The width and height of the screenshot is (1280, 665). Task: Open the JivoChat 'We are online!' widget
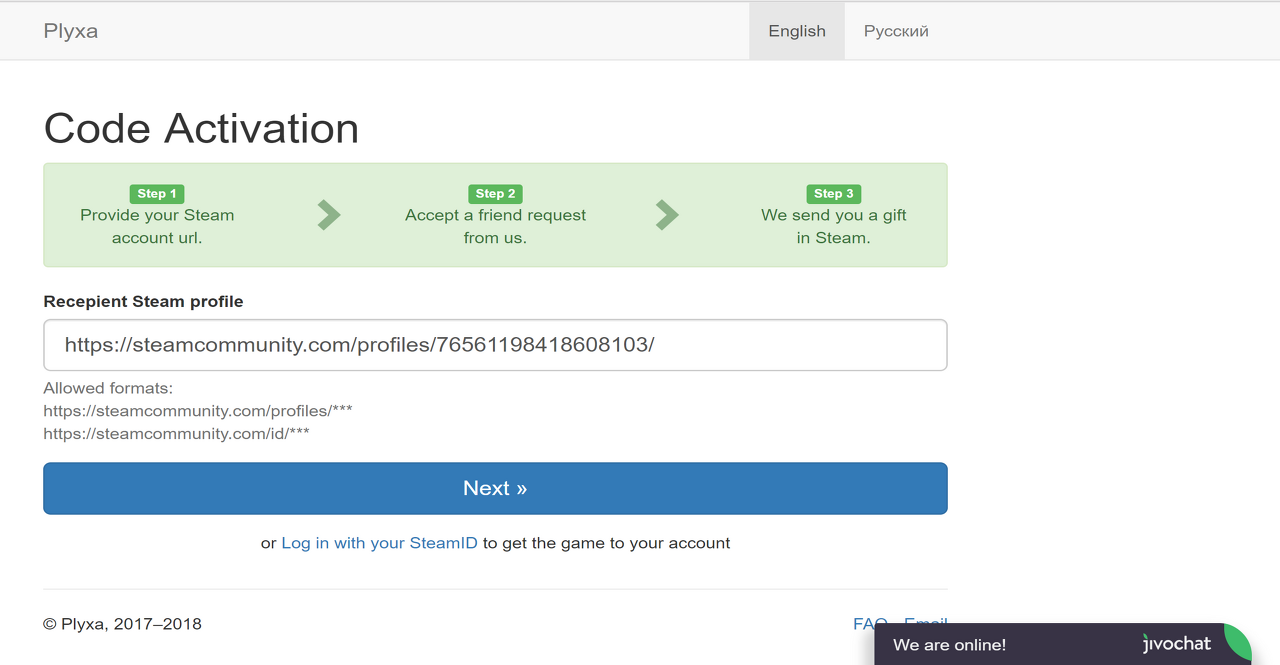(1062, 645)
